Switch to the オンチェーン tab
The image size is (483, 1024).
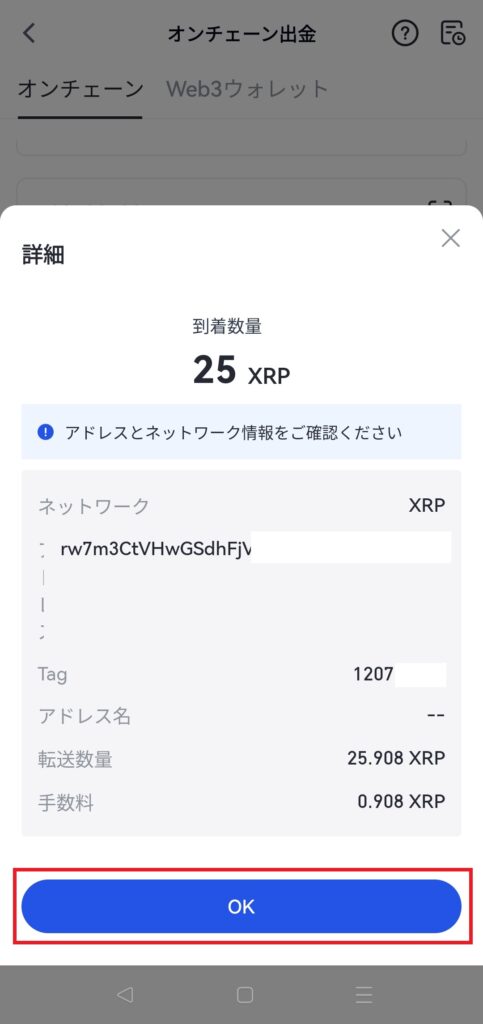tap(80, 89)
